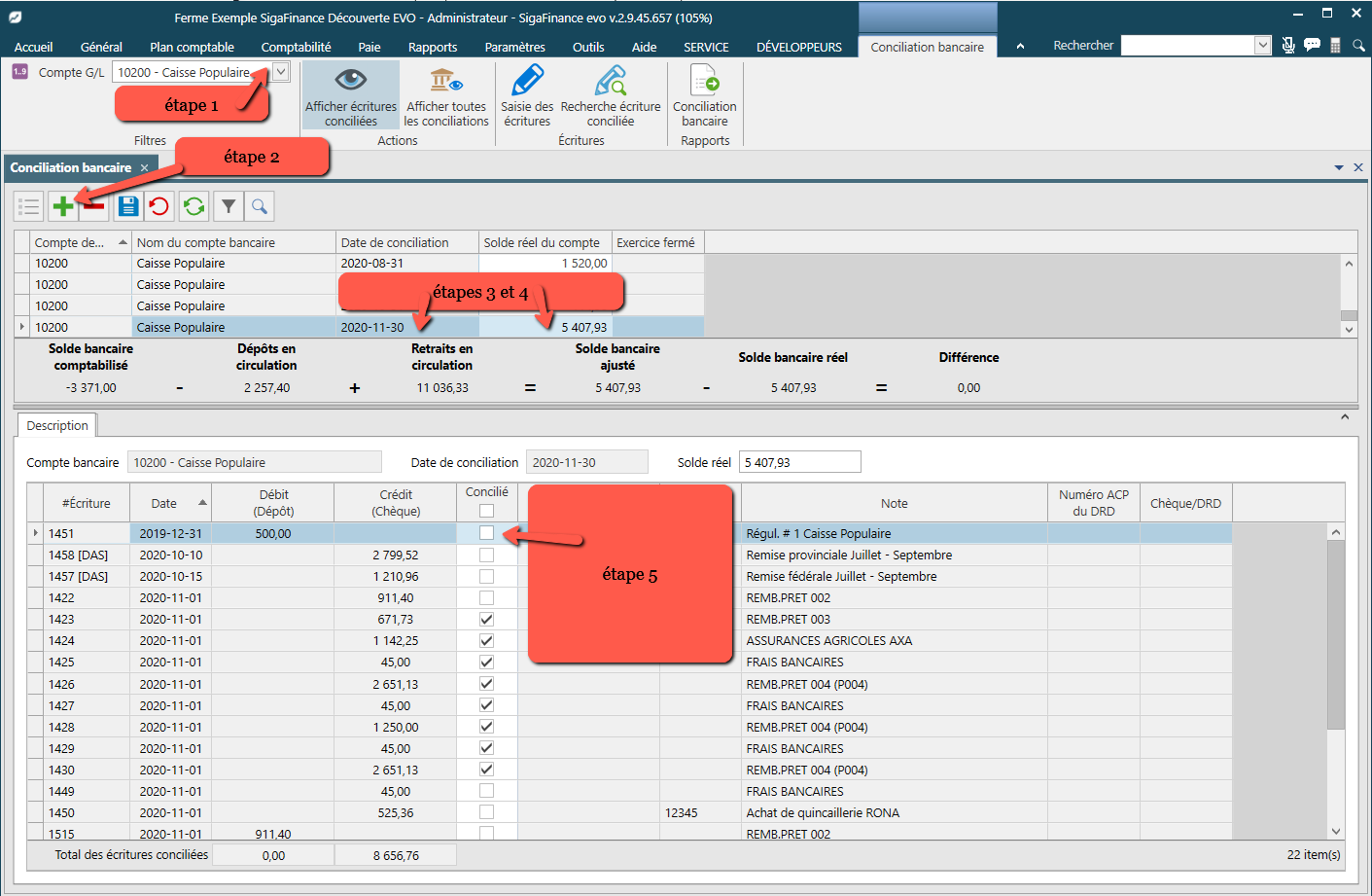
Task: Collapse the Description panel chevron
Action: pyautogui.click(x=1345, y=416)
